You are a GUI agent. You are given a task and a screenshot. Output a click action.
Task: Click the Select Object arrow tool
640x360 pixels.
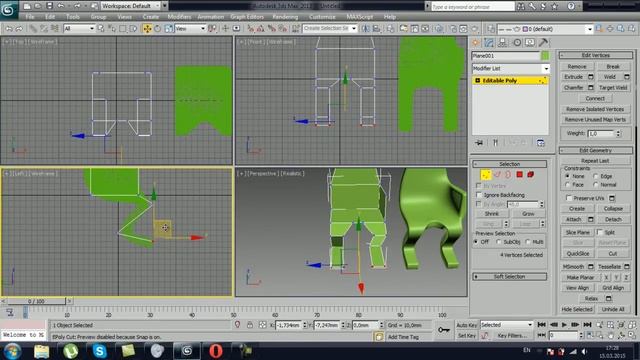pyautogui.click(x=101, y=29)
